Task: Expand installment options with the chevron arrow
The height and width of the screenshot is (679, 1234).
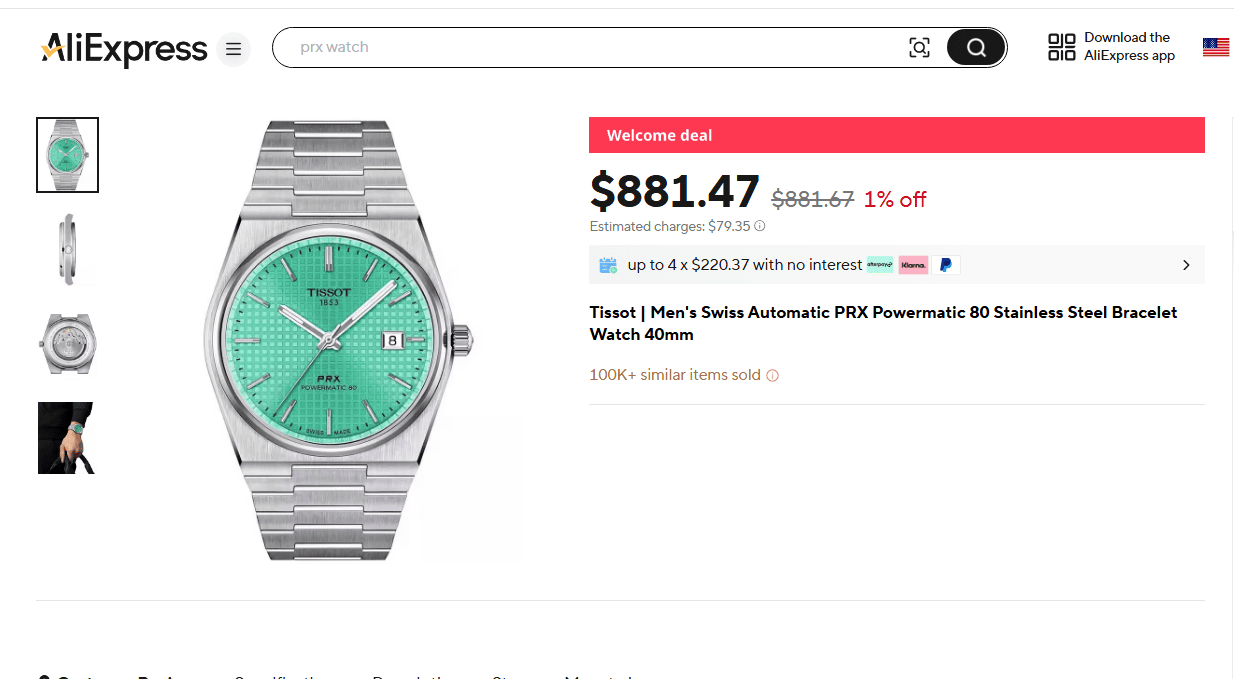Action: click(x=1186, y=265)
